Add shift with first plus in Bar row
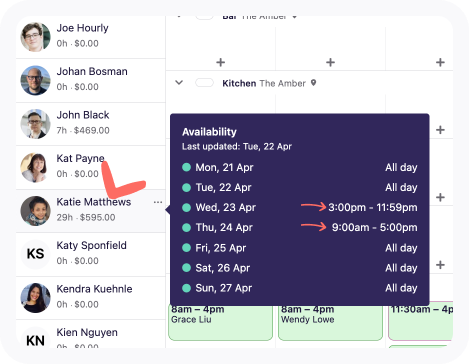 pyautogui.click(x=220, y=62)
